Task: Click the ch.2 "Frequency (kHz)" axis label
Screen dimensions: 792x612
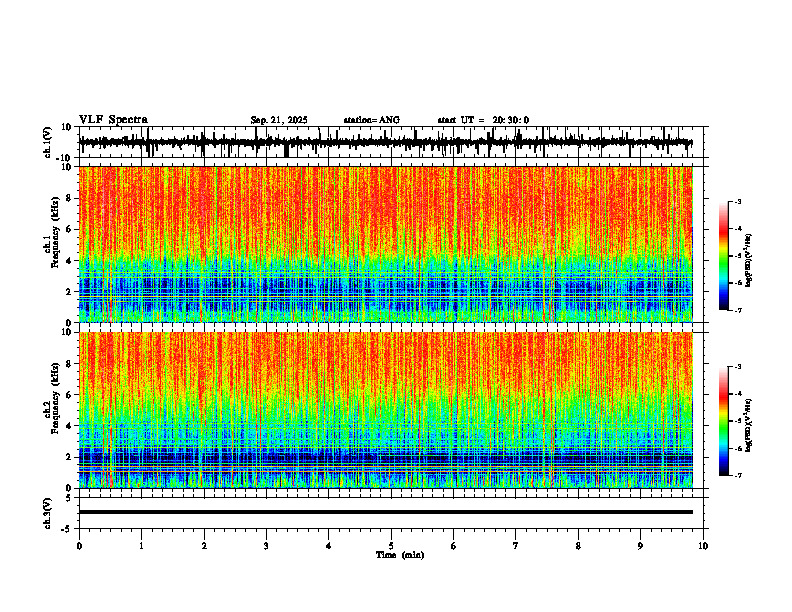Action: 54,398
